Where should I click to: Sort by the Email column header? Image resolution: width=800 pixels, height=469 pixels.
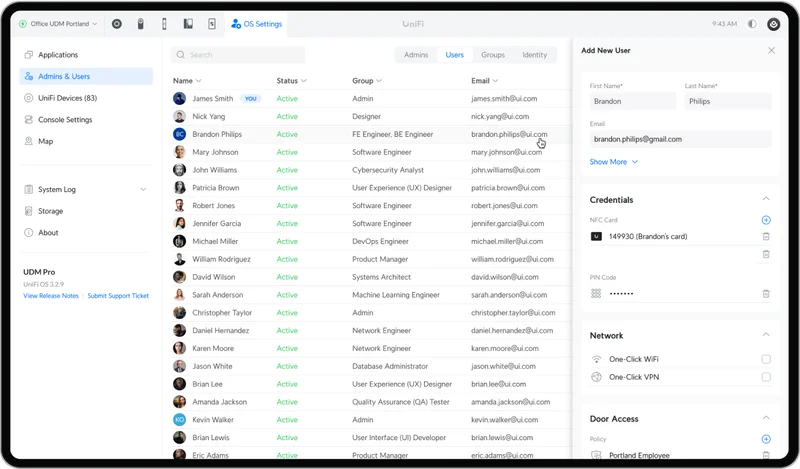(x=484, y=81)
